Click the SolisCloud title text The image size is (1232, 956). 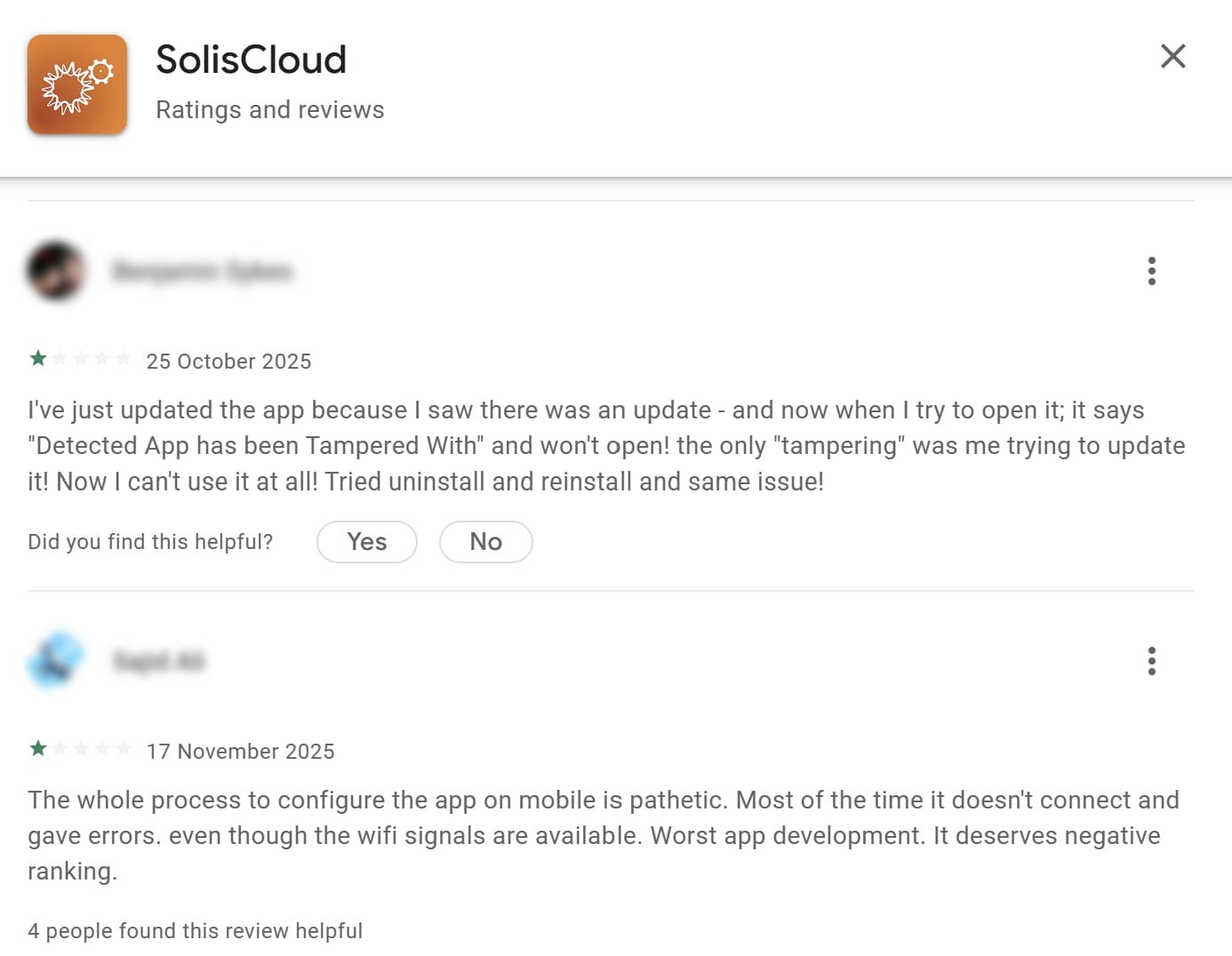pyautogui.click(x=251, y=59)
